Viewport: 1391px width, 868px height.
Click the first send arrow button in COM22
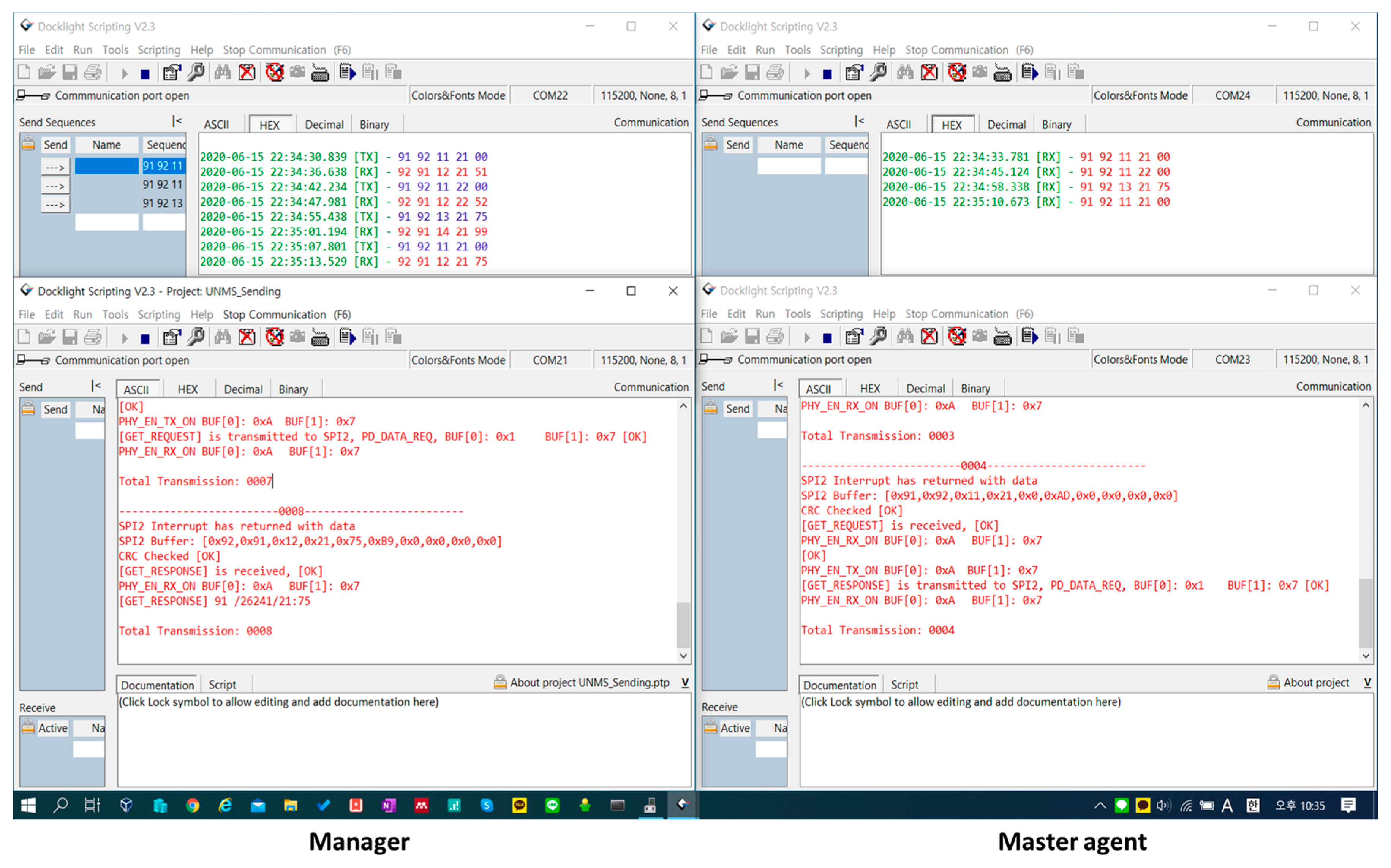55,167
